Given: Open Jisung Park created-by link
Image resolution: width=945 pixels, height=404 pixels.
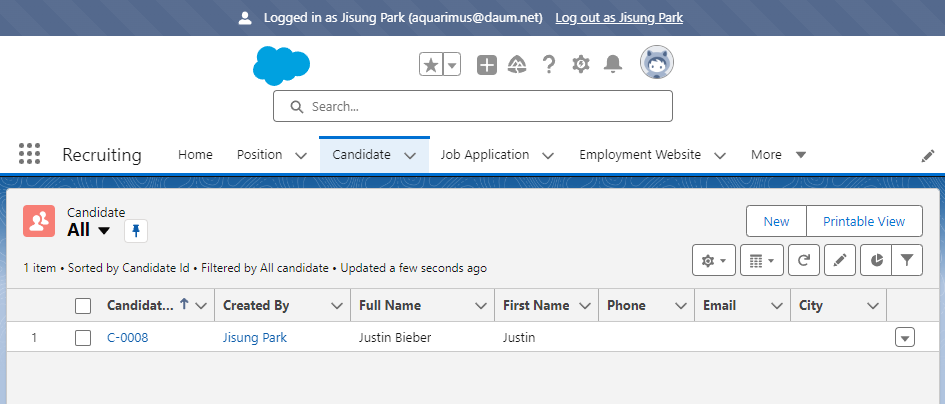Looking at the screenshot, I should click(x=255, y=338).
